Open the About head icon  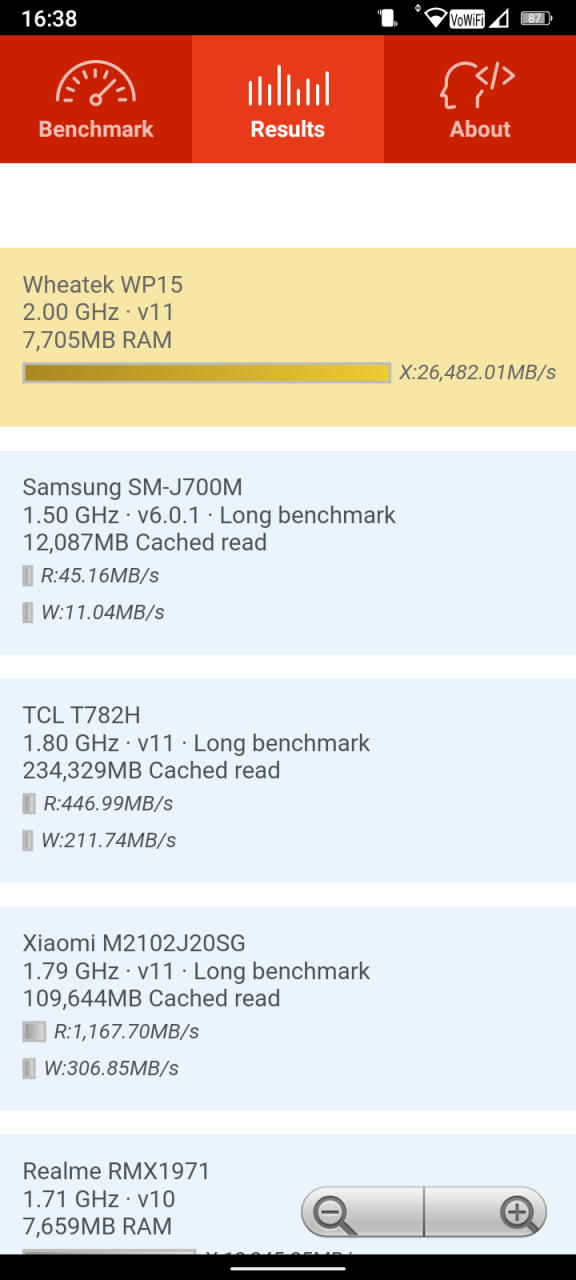pos(478,85)
